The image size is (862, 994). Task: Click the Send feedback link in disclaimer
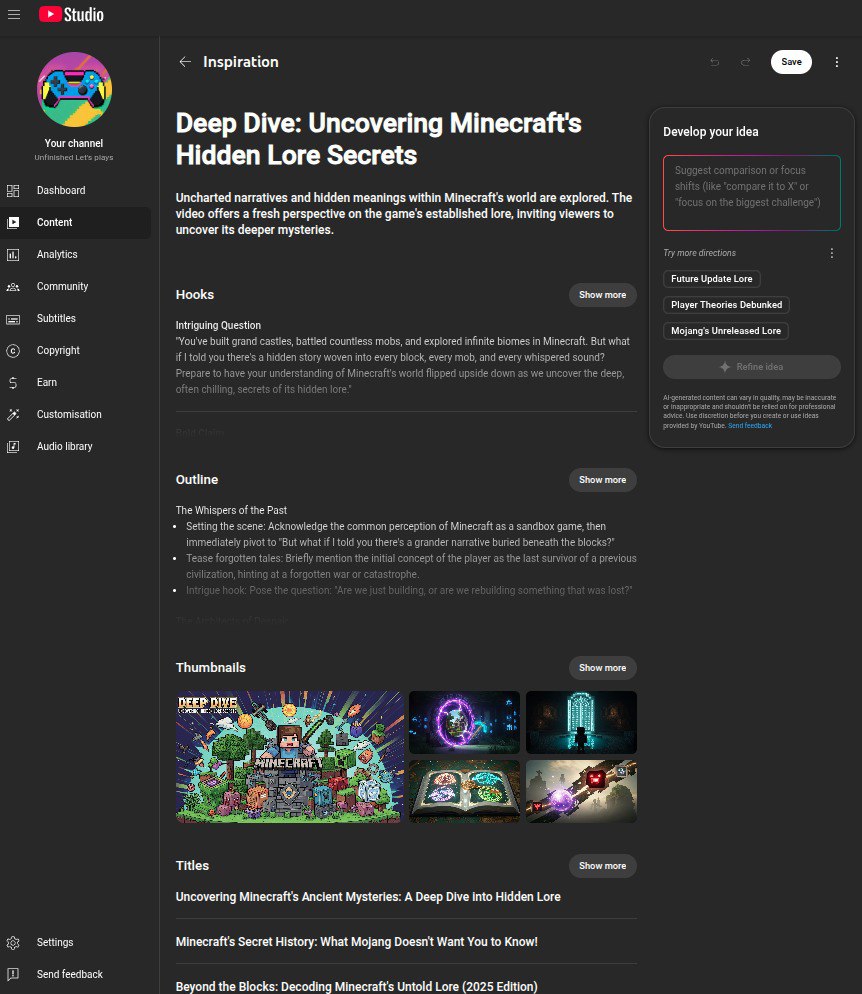click(750, 426)
